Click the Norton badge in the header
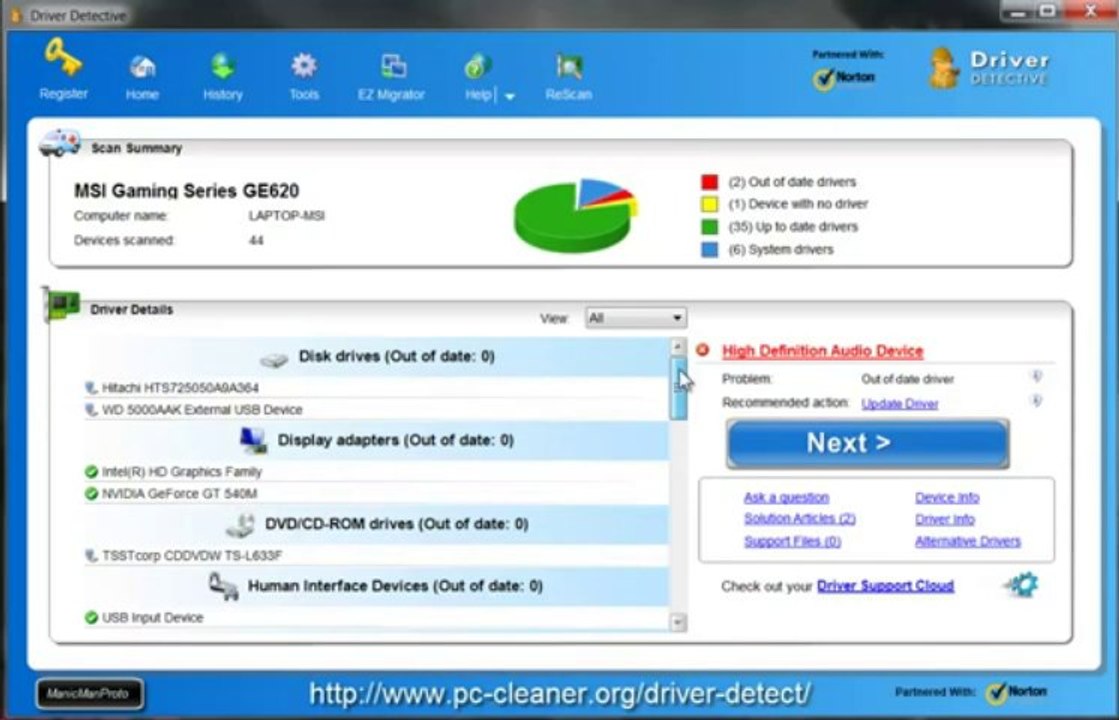This screenshot has height=720, width=1119. 845,77
